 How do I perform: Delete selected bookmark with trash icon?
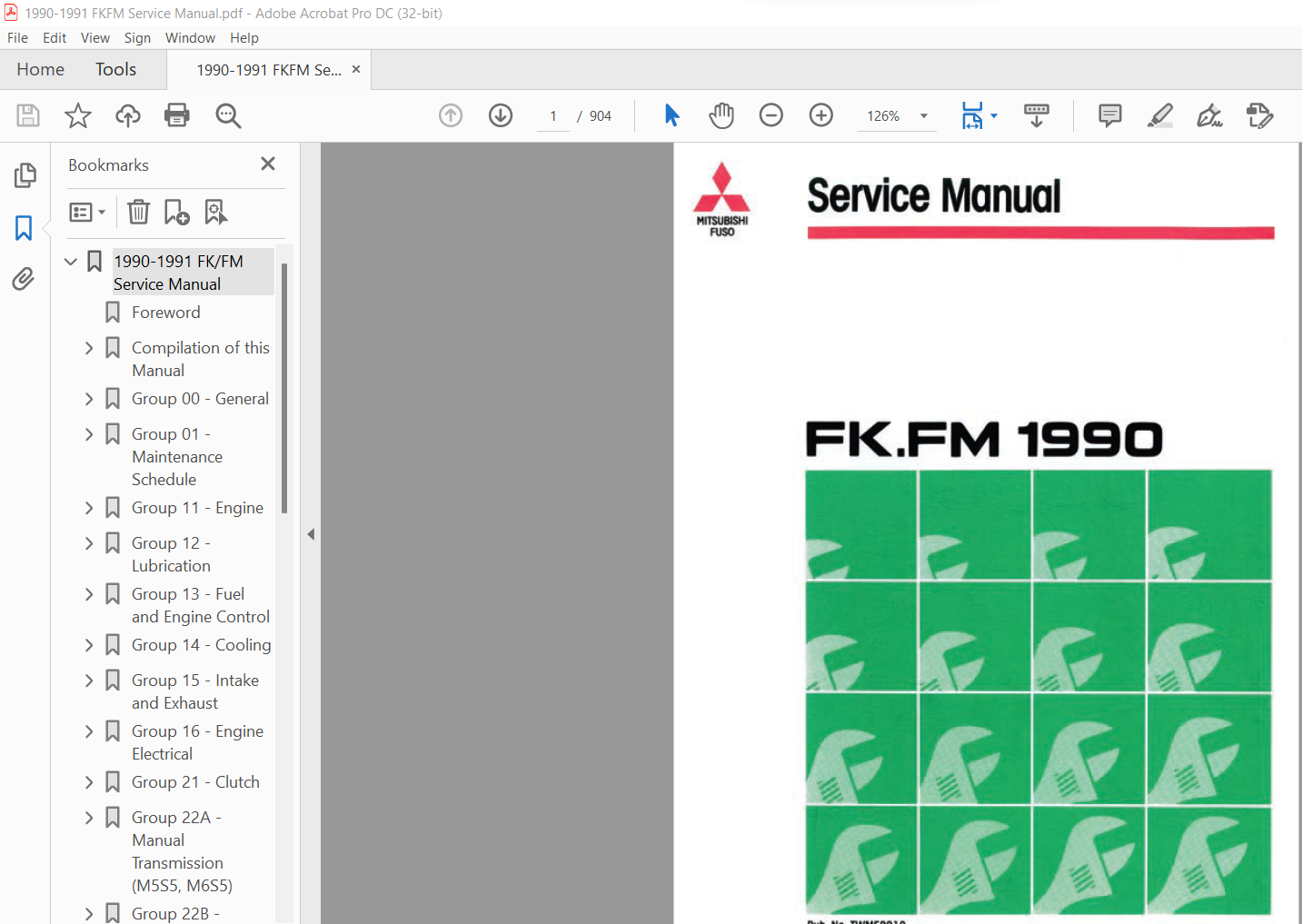[x=138, y=212]
